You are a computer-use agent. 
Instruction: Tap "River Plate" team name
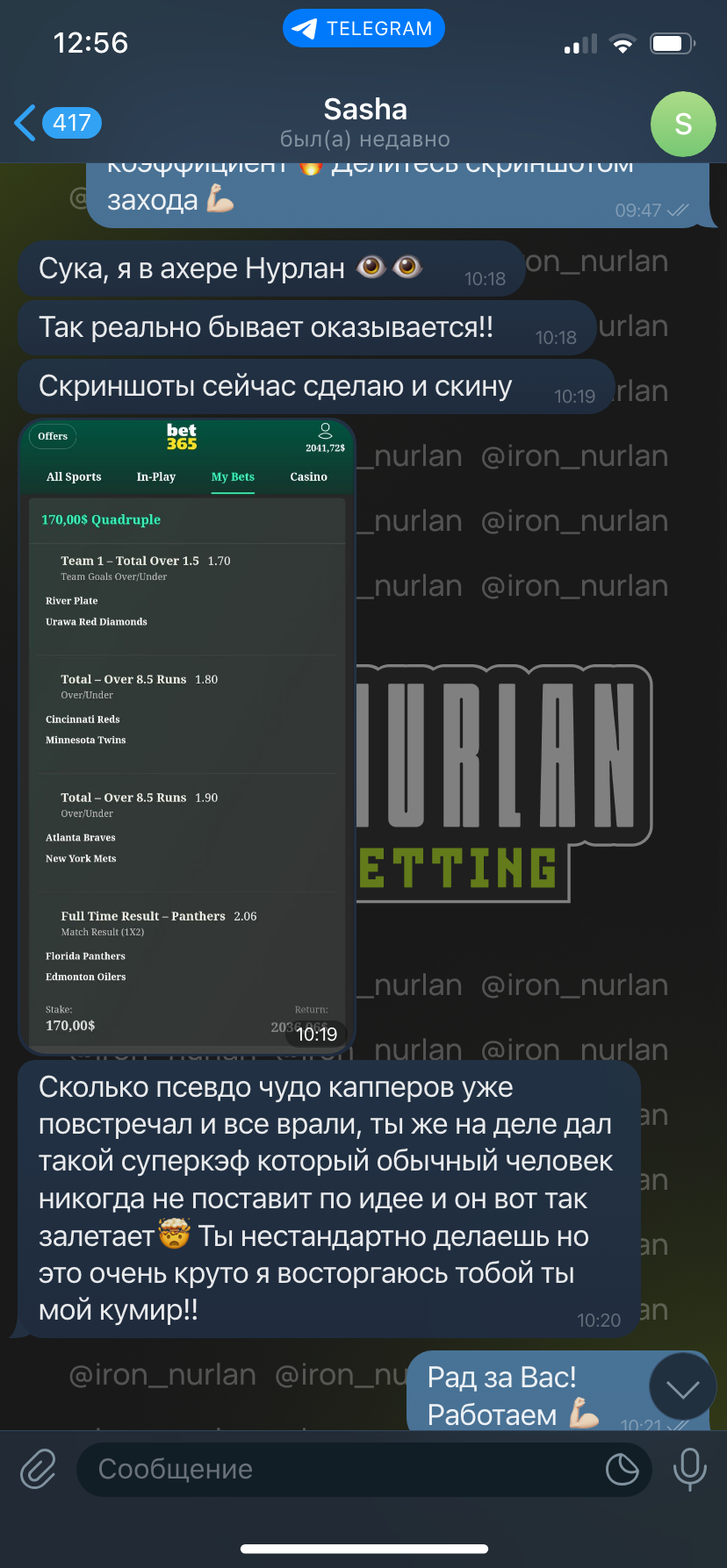72,601
